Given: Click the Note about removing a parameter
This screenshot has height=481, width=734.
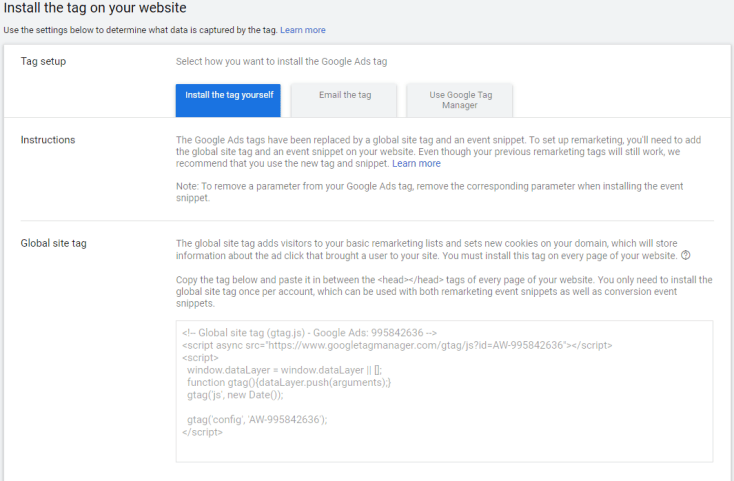Looking at the screenshot, I should [x=429, y=192].
